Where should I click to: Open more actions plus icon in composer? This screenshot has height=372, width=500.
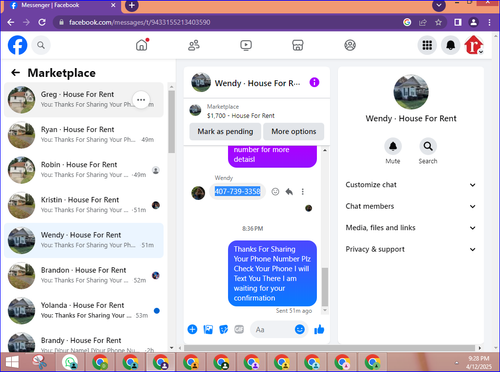[192, 329]
